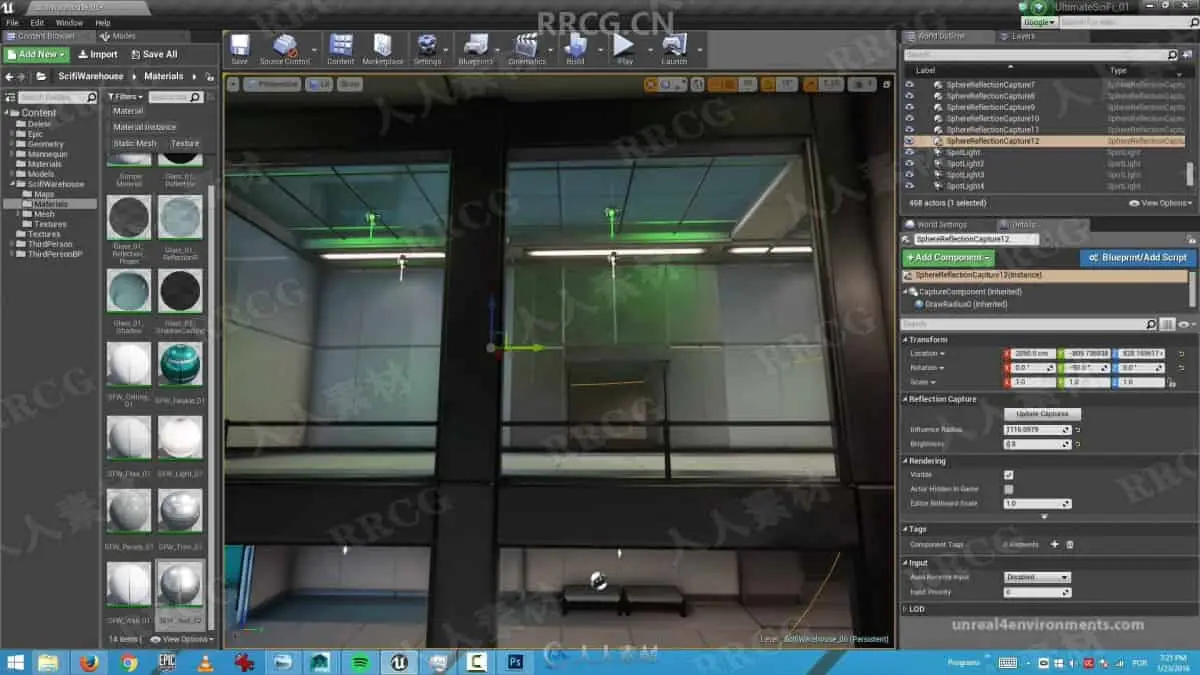Image resolution: width=1200 pixels, height=675 pixels.
Task: Open Photoshop from the taskbar
Action: (x=516, y=662)
